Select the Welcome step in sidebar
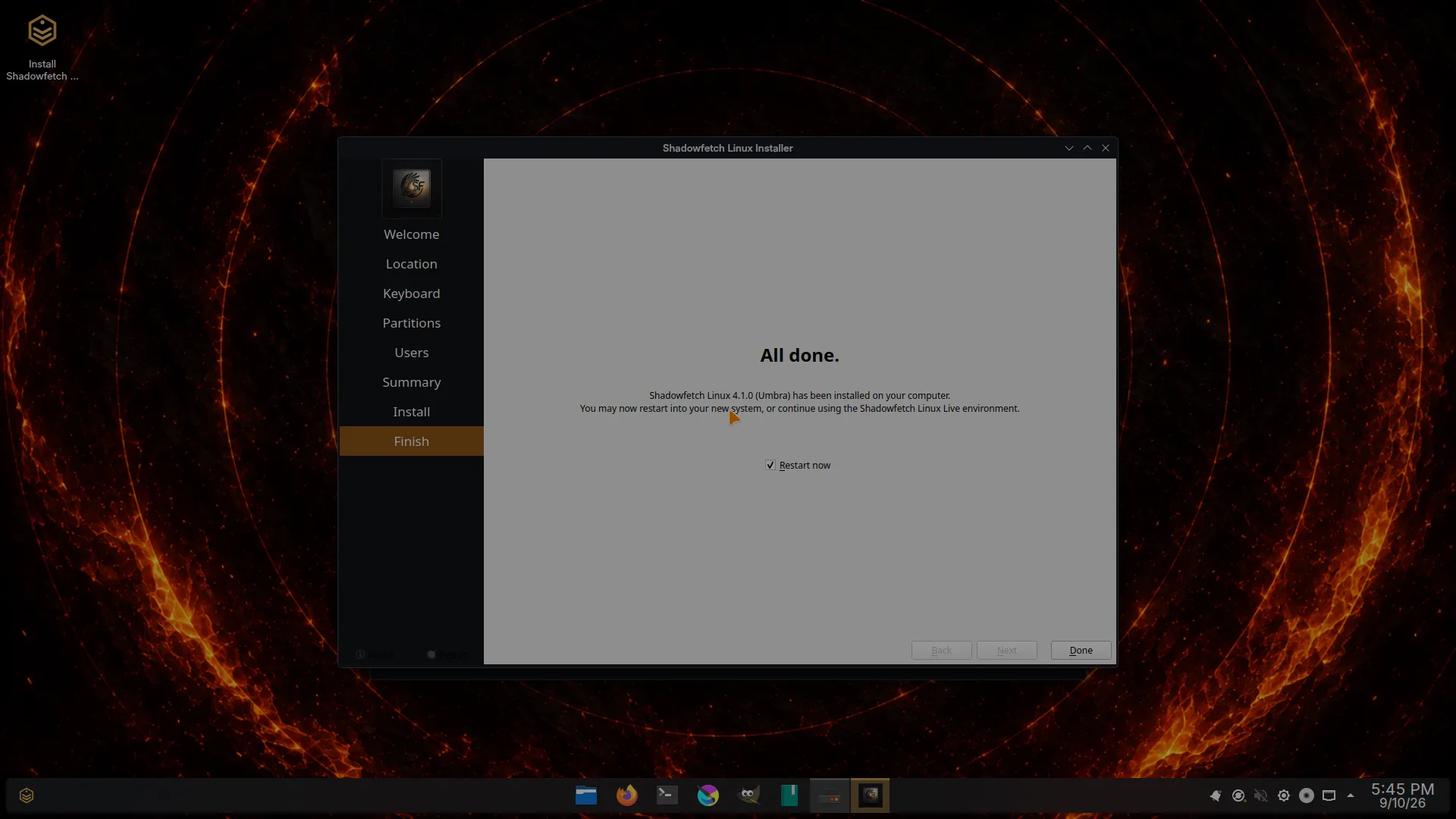This screenshot has width=1456, height=819. pyautogui.click(x=411, y=234)
